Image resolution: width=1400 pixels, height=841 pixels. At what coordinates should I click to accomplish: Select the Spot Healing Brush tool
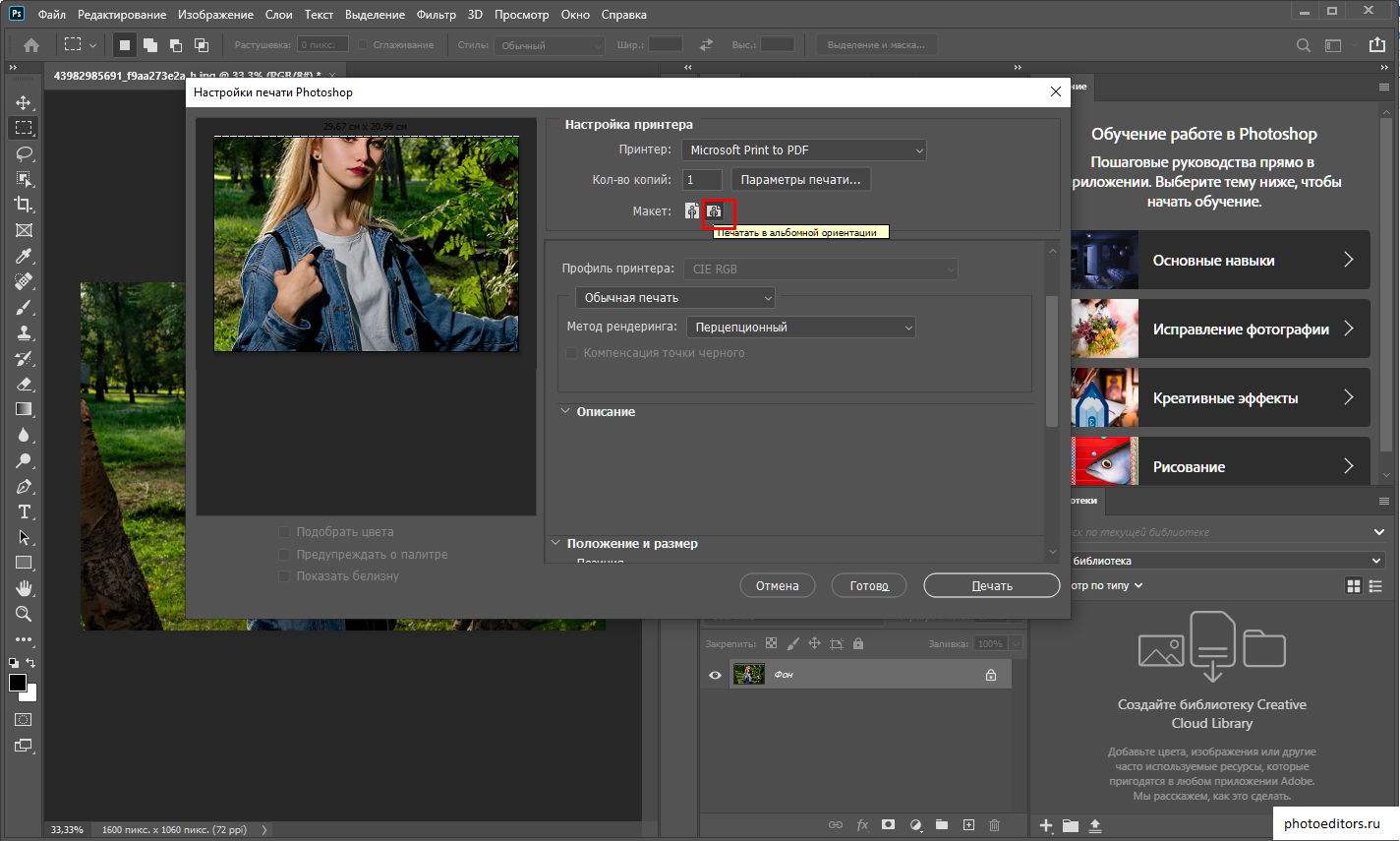click(x=24, y=281)
